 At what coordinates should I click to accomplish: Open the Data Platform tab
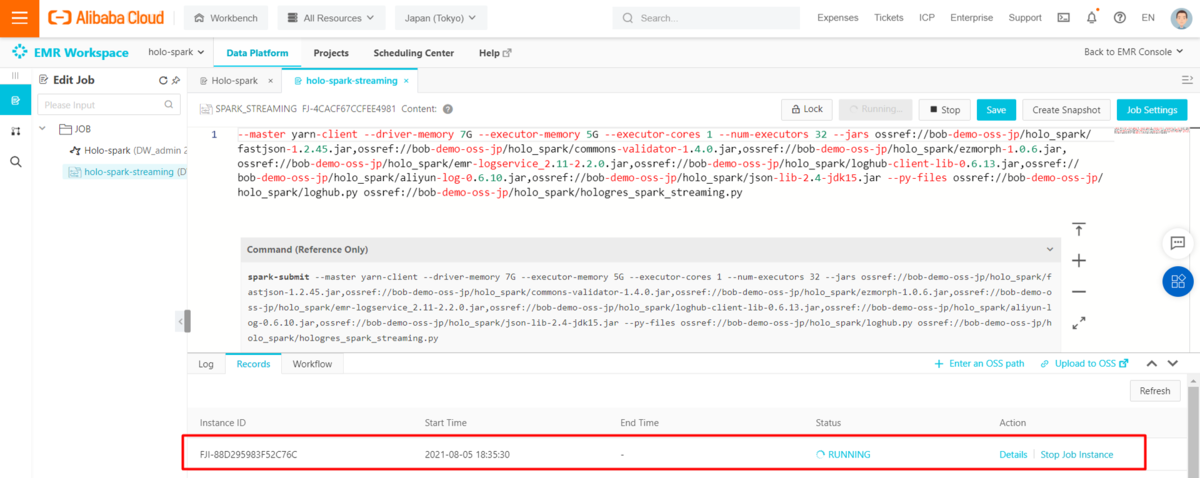(x=257, y=53)
